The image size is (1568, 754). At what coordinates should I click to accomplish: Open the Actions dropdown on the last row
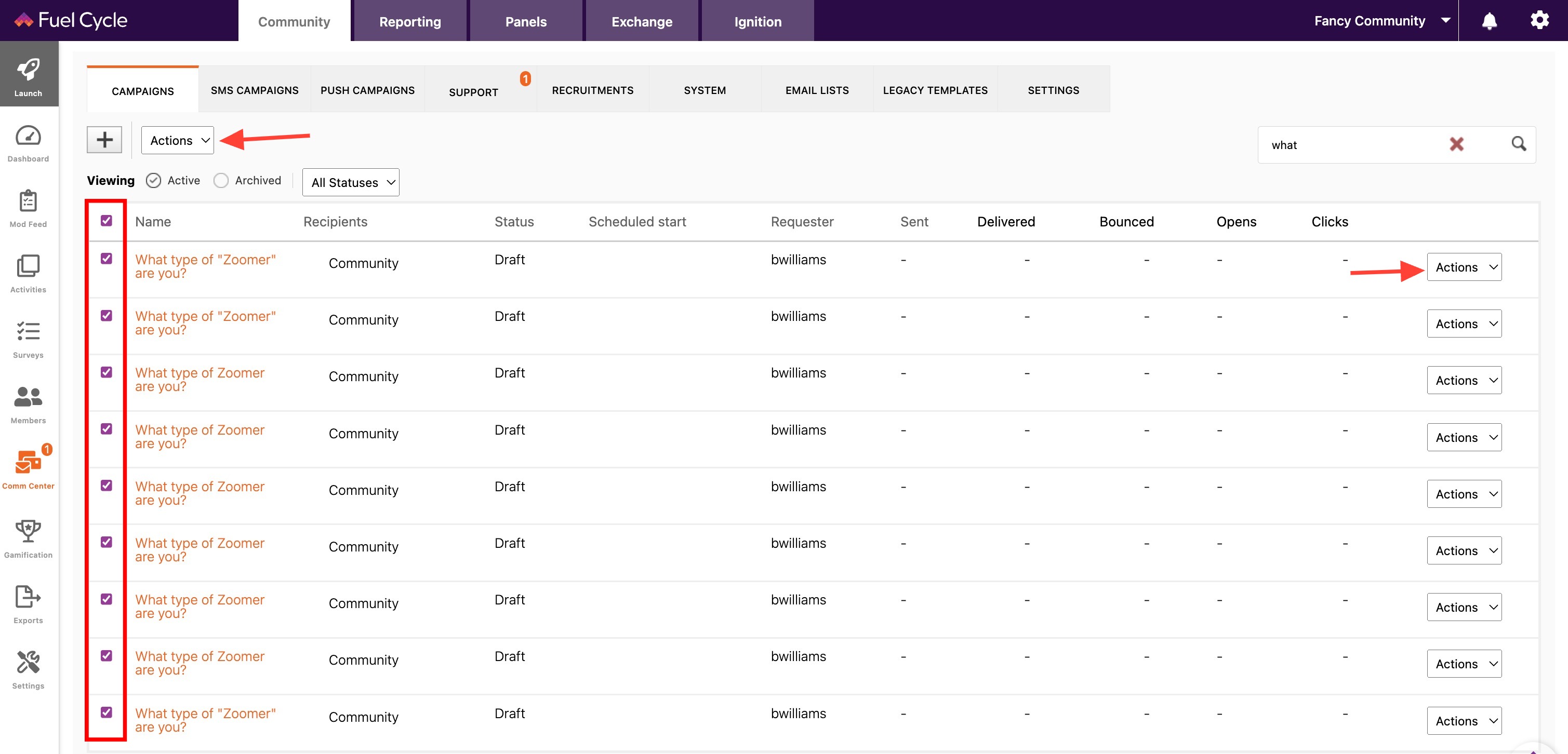1464,721
